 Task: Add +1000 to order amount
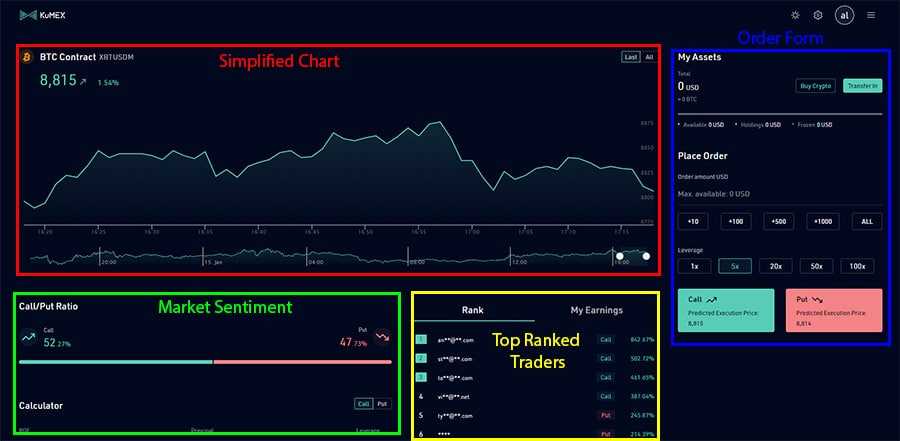click(823, 222)
